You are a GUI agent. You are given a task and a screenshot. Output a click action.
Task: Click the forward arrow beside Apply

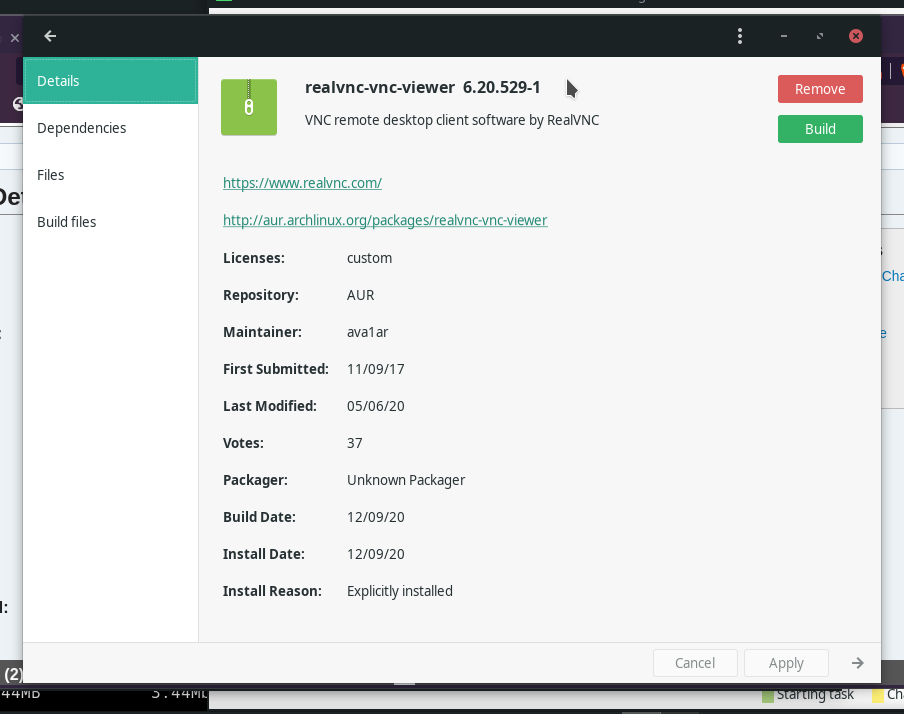(x=858, y=663)
